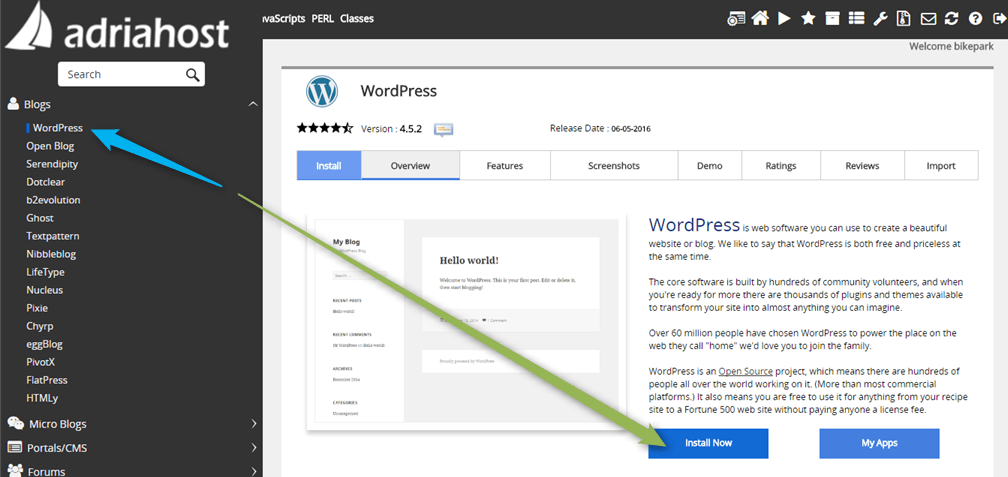The image size is (1008, 477).
Task: Open the Classes menu item
Action: click(357, 19)
